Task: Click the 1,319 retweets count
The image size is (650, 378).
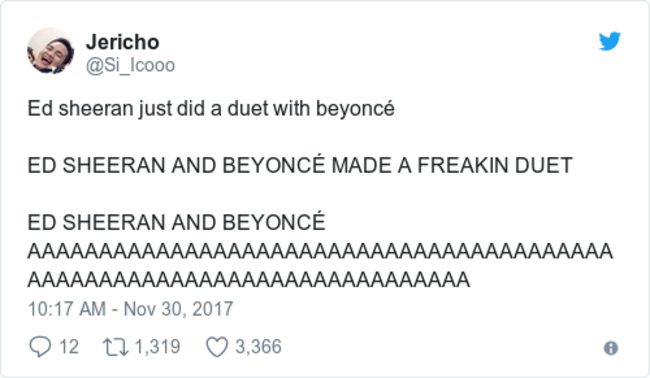Action: point(158,346)
